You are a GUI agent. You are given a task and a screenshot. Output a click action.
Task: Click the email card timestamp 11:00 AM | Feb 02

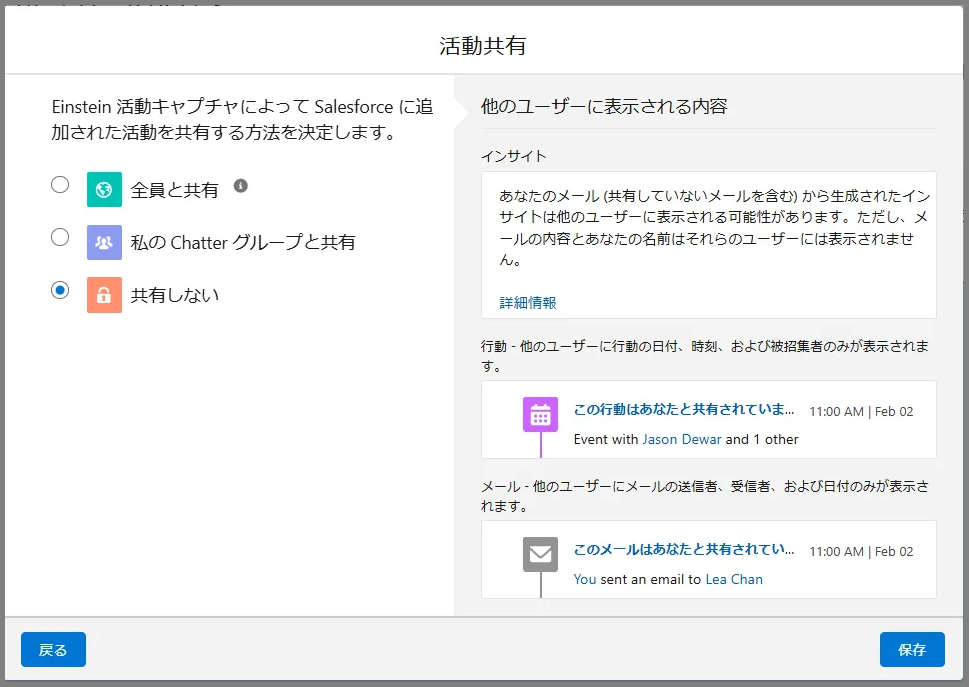click(x=861, y=552)
